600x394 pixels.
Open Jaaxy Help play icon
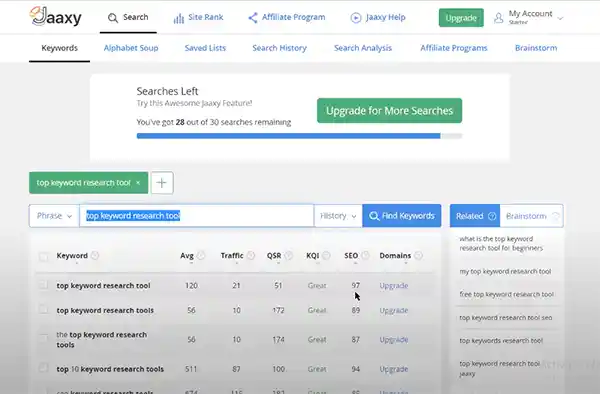pos(355,18)
